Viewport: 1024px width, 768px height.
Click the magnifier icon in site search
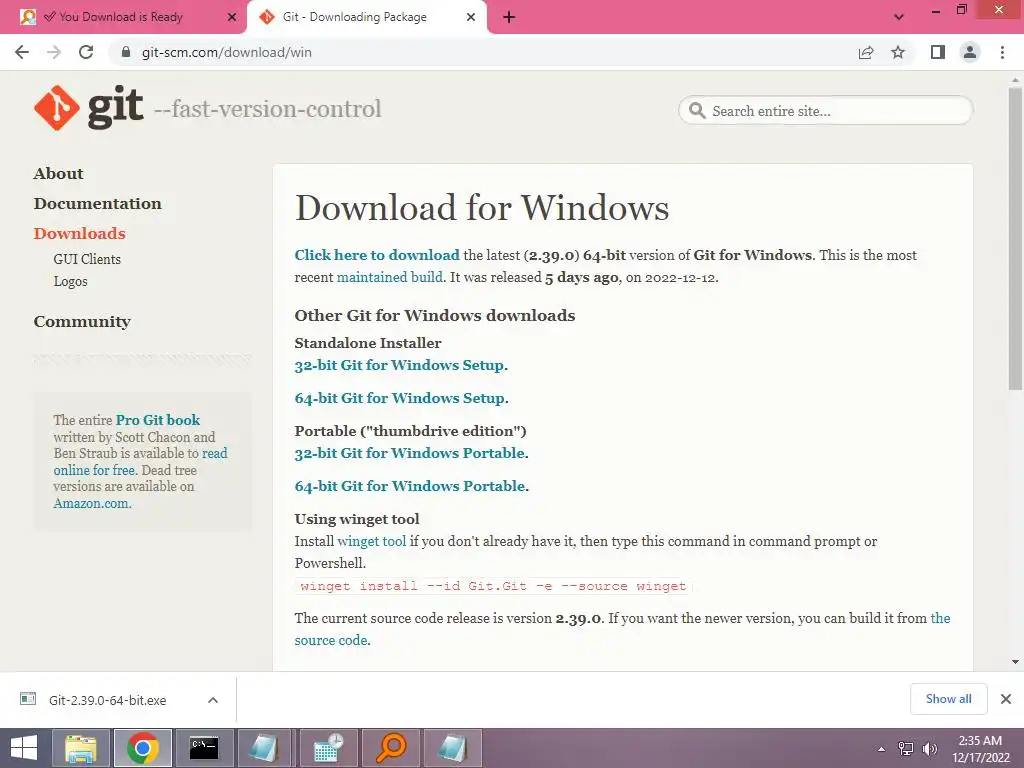point(697,110)
